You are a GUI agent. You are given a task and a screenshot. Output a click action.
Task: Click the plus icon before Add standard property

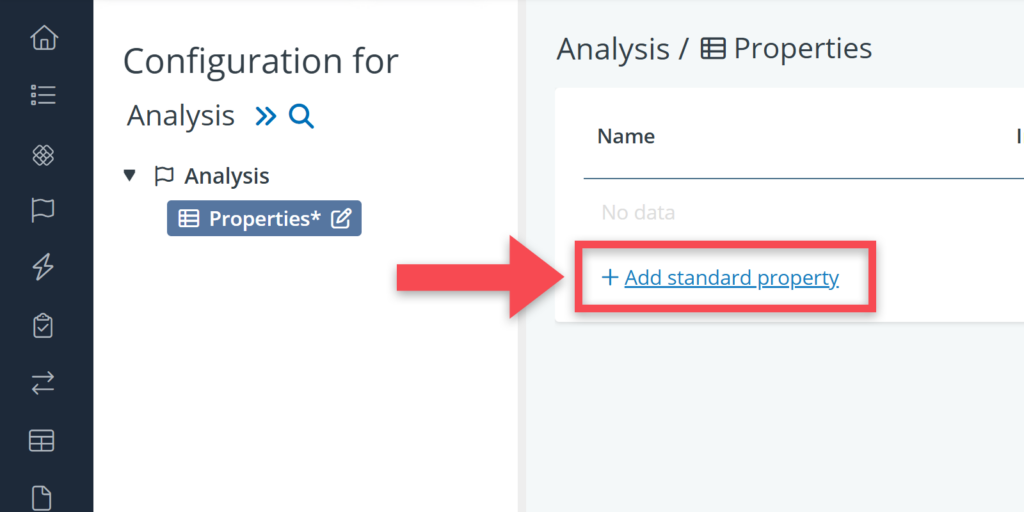[610, 278]
